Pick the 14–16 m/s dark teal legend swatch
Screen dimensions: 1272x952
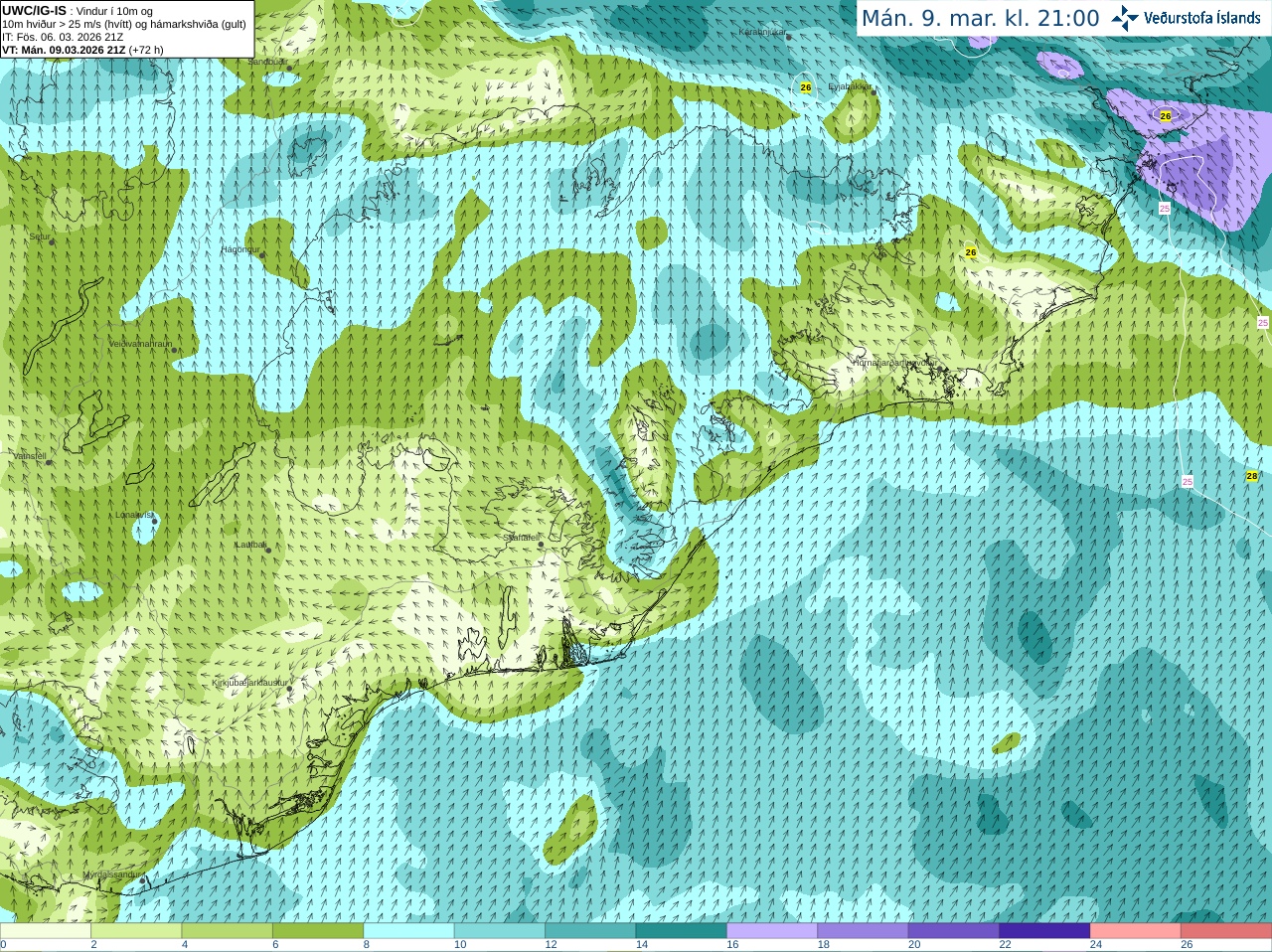682,931
